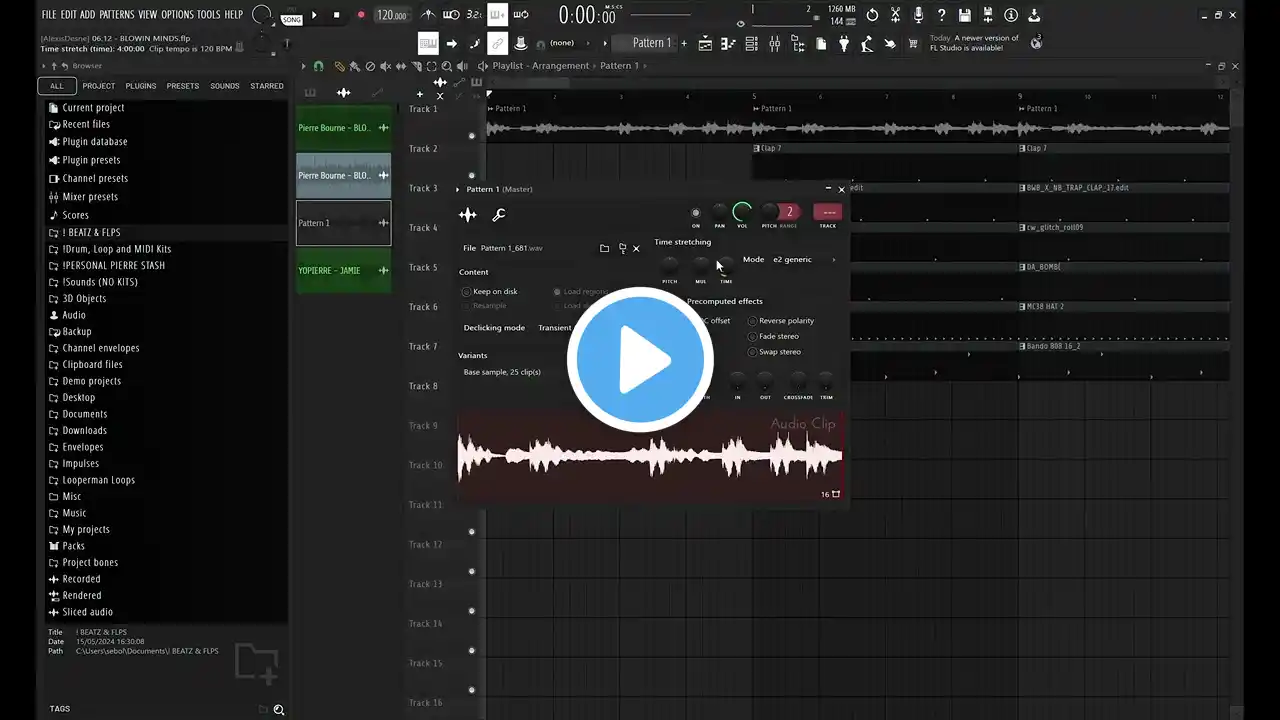Click the export download icon in top toolbar
Screen dimensions: 1280x720
coord(1033,15)
